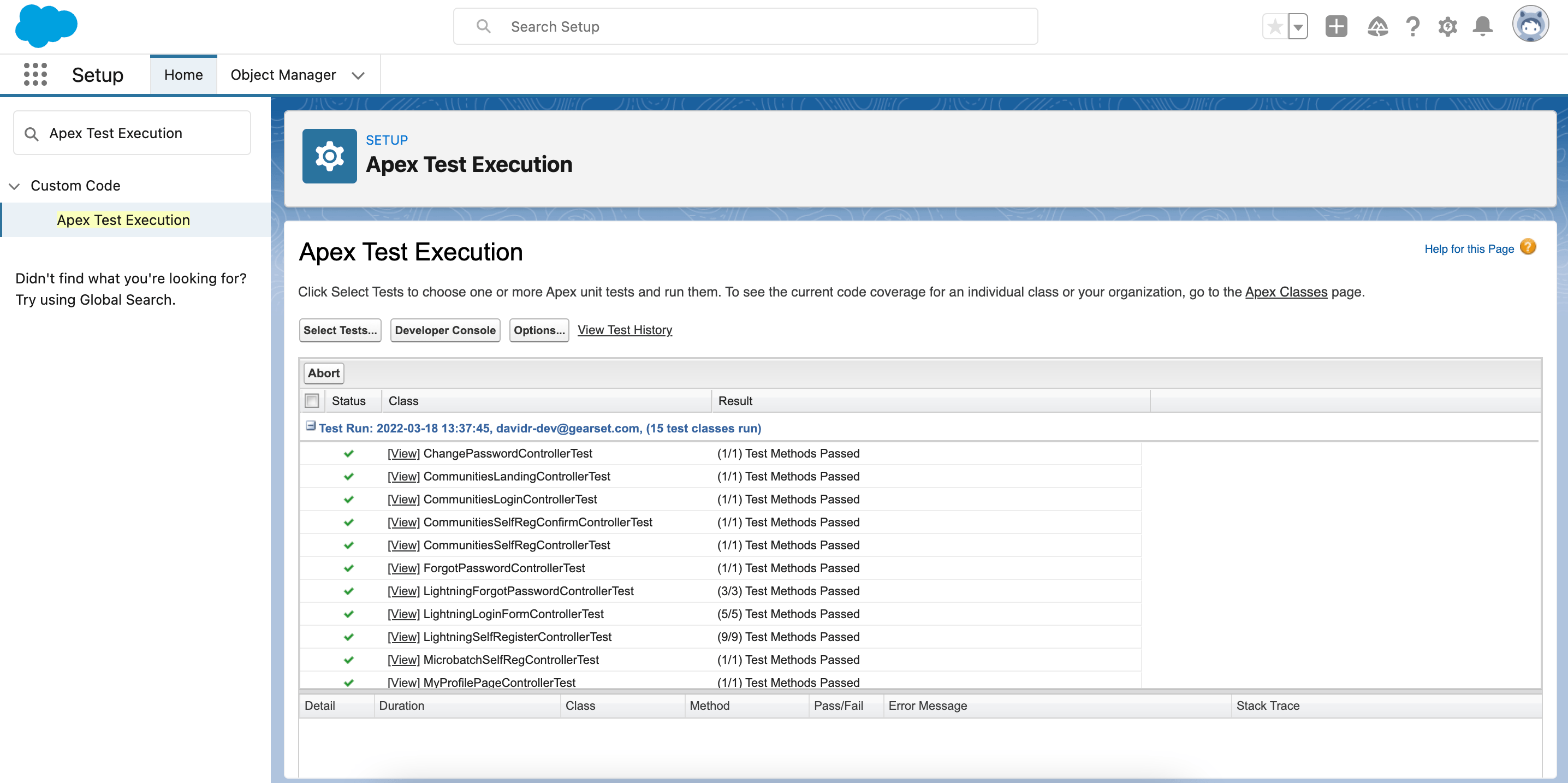Screen dimensions: 1568x783
Task: Open the Notifications bell icon
Action: coord(1482,27)
